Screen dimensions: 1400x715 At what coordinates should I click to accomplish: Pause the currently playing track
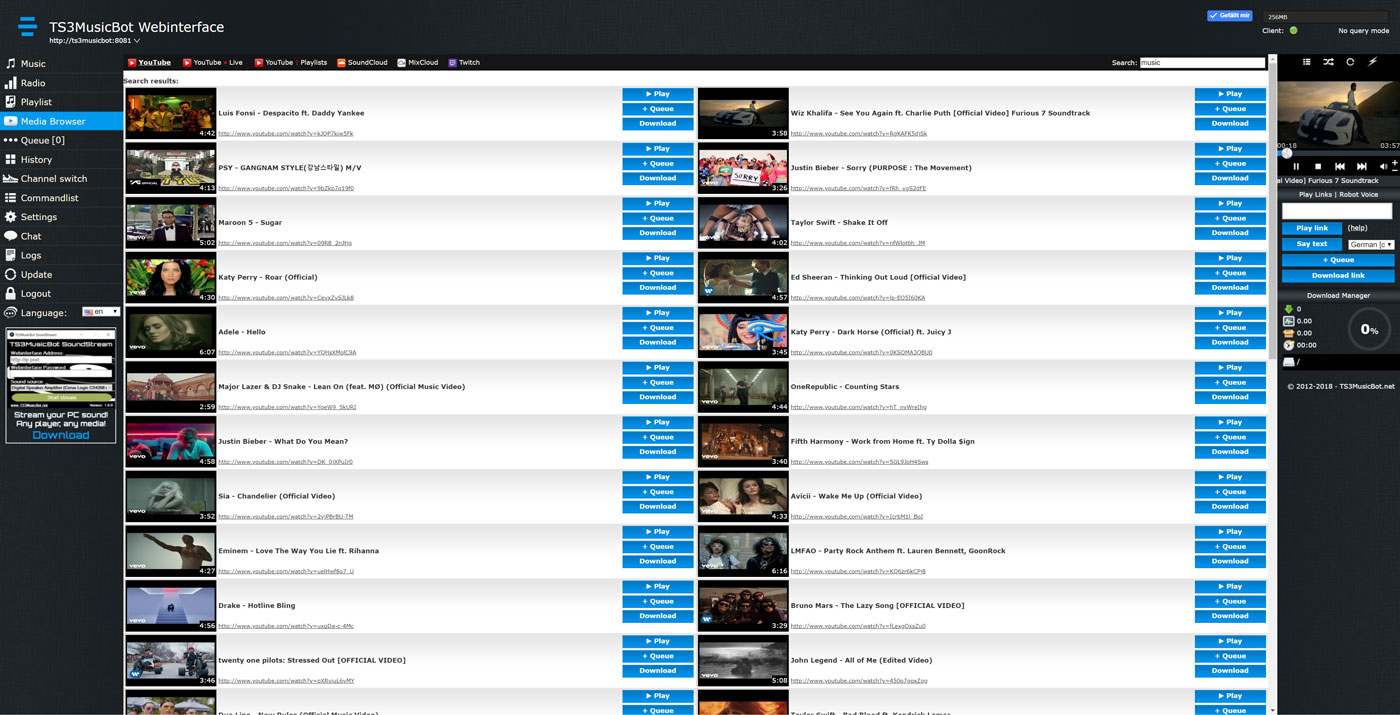pos(1296,167)
